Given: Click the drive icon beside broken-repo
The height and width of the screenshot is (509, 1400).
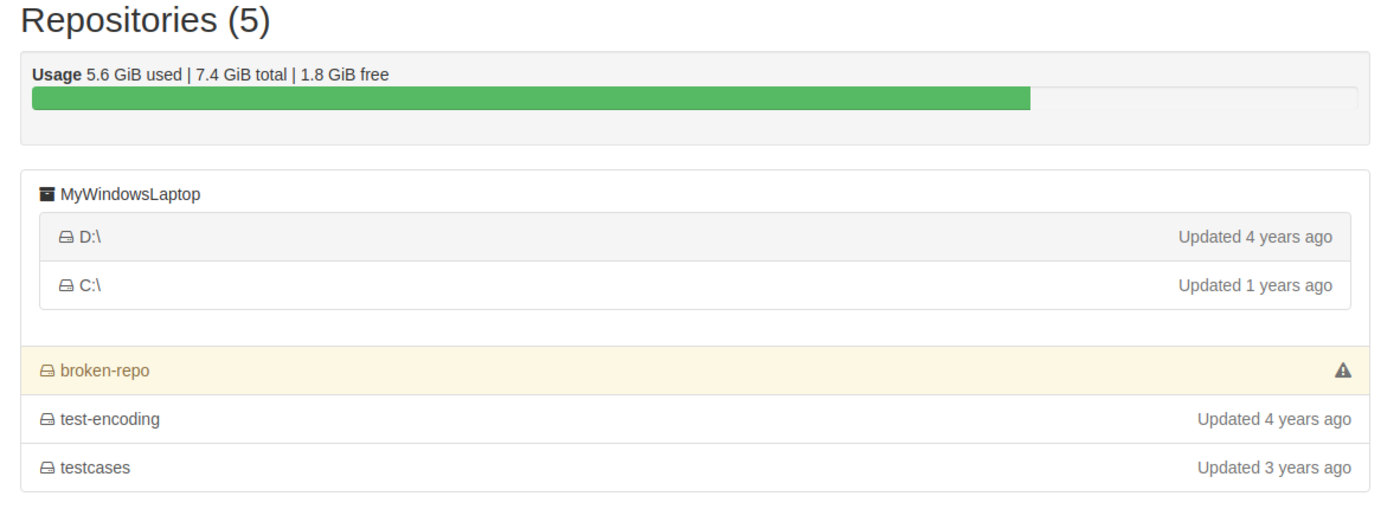Looking at the screenshot, I should click(x=47, y=371).
